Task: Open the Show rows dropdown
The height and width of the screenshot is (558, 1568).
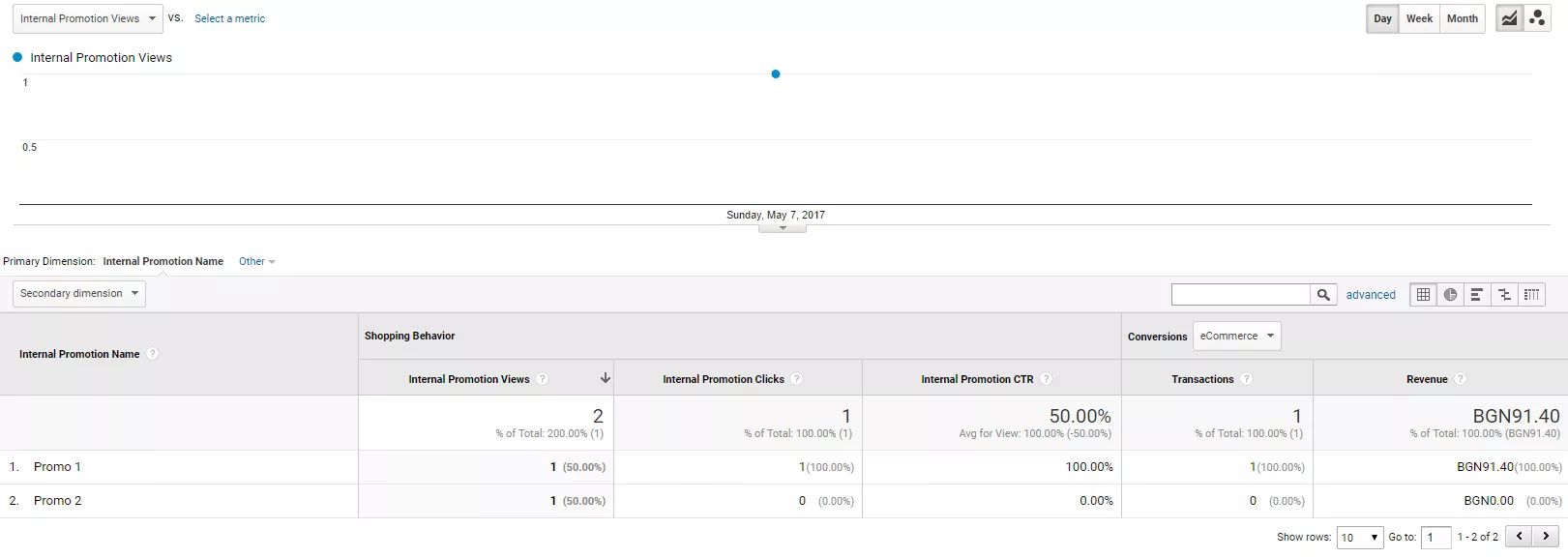Action: click(1360, 538)
